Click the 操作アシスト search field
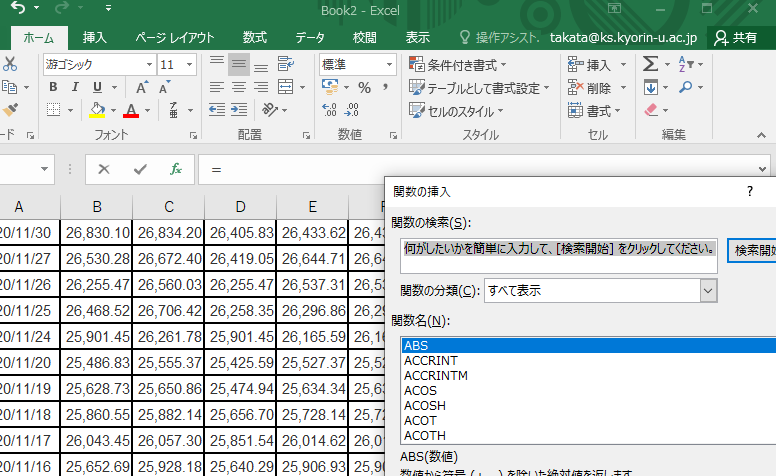776x476 pixels. (499, 38)
